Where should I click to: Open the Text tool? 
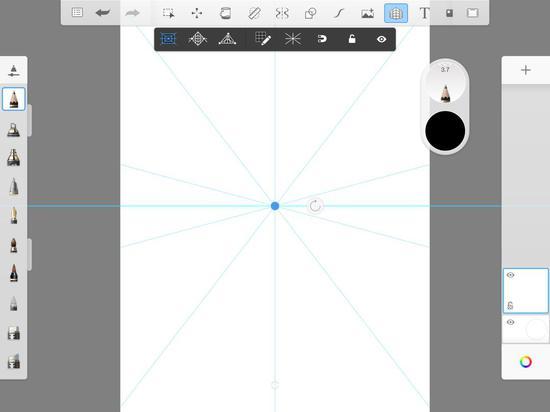tap(424, 13)
